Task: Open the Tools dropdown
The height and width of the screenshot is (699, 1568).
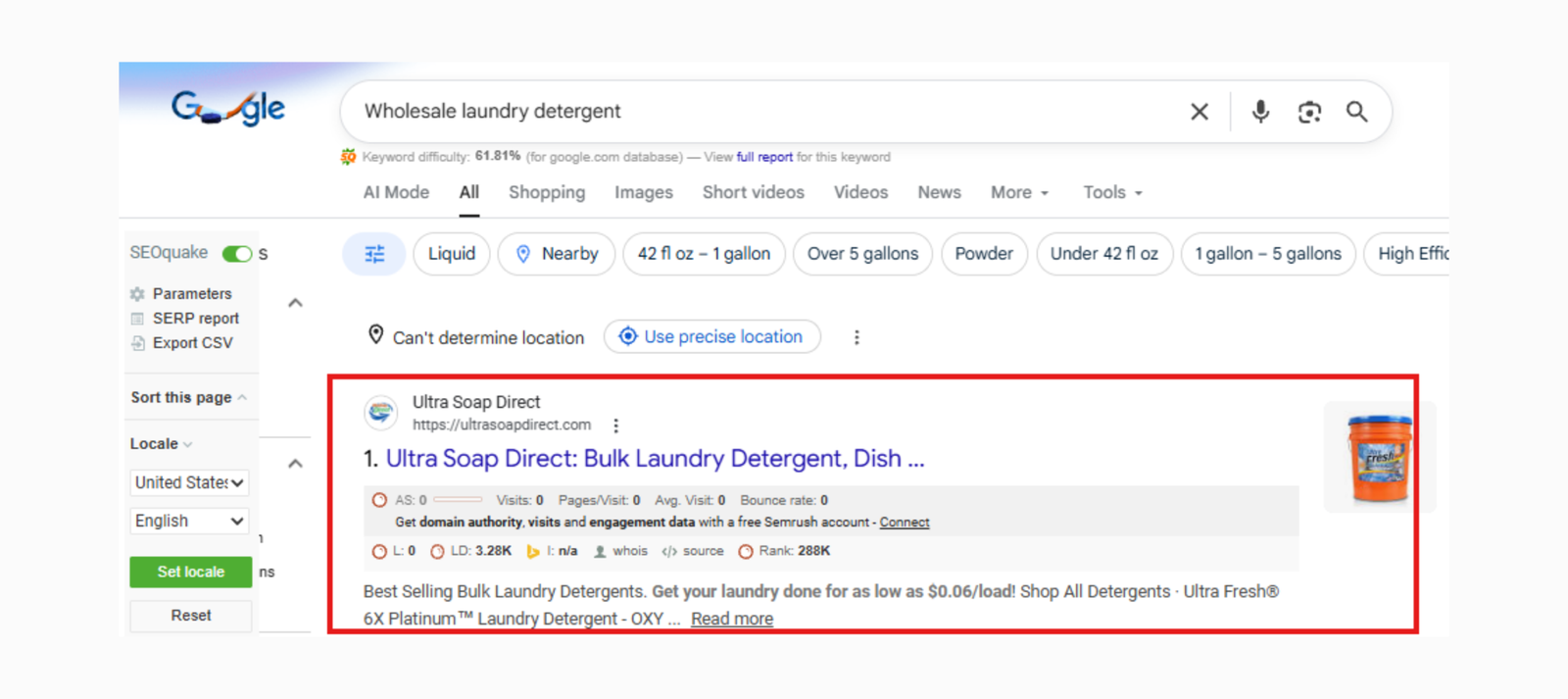Action: pyautogui.click(x=1112, y=193)
